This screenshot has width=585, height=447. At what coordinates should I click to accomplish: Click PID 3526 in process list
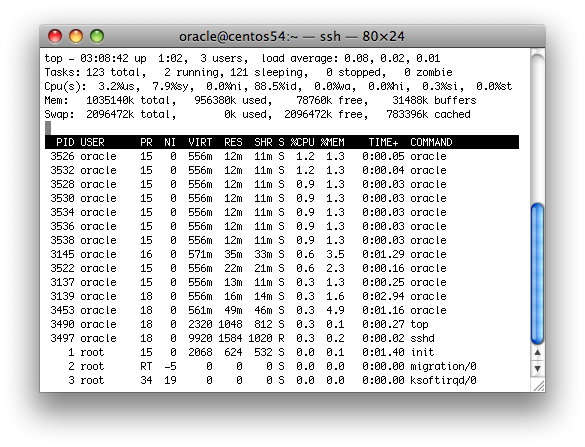click(x=62, y=156)
